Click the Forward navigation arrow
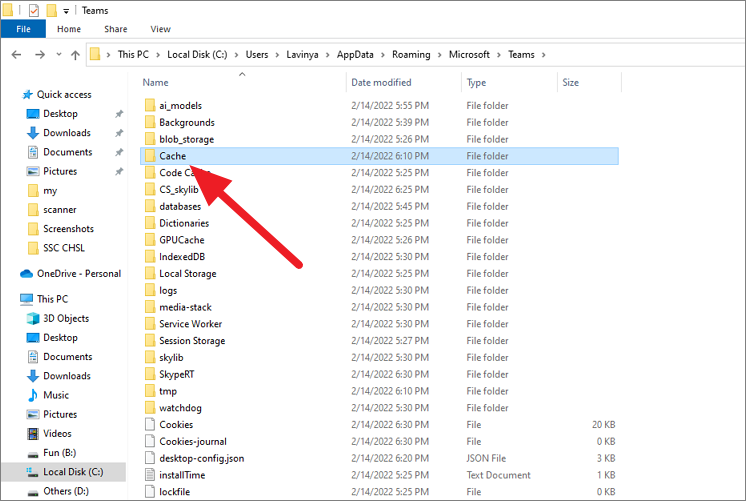Viewport: 746px width, 501px height. coord(40,55)
